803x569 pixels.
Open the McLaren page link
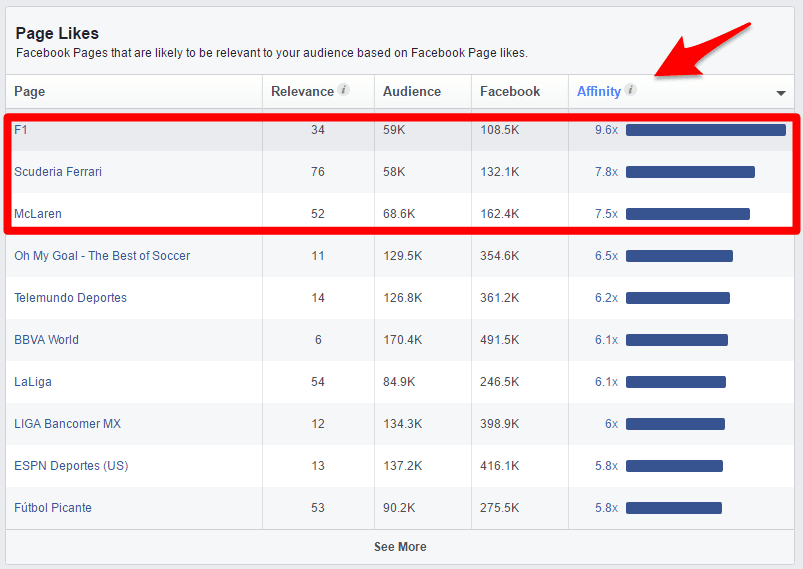pos(38,214)
